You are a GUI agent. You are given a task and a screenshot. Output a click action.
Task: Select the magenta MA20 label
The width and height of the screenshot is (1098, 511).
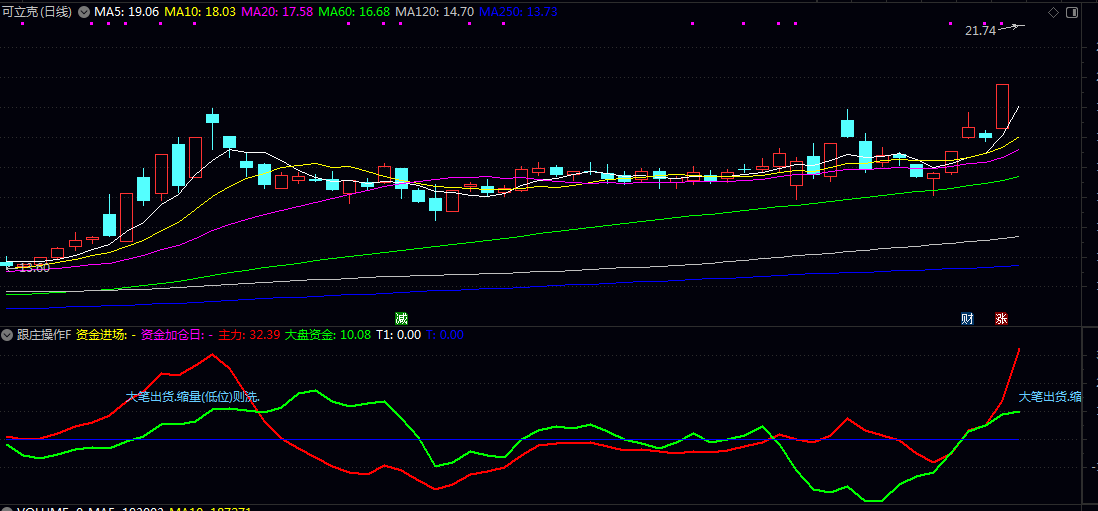point(277,12)
